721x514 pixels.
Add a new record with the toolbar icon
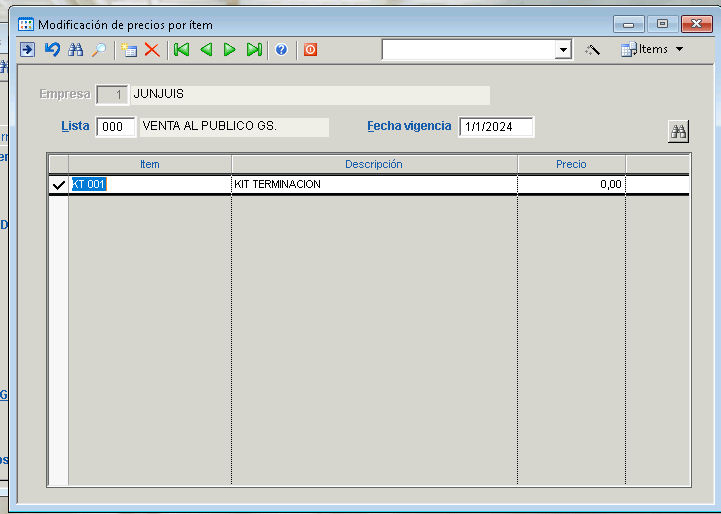(129, 49)
